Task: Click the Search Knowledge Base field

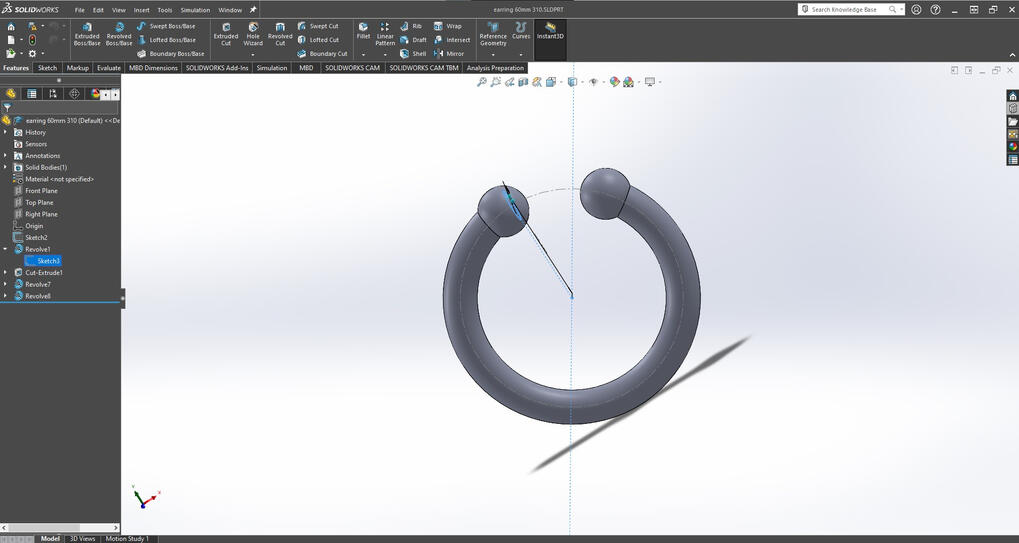Action: tap(845, 9)
